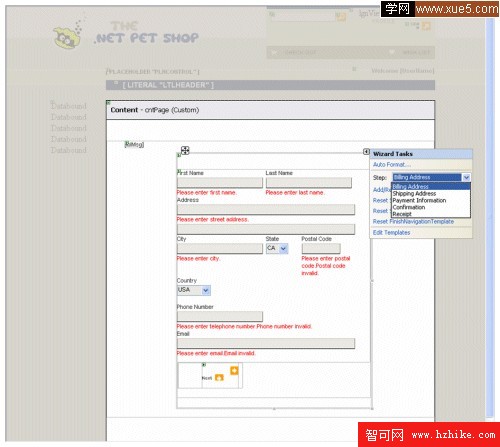Click the lblMsg label control

click(134, 144)
